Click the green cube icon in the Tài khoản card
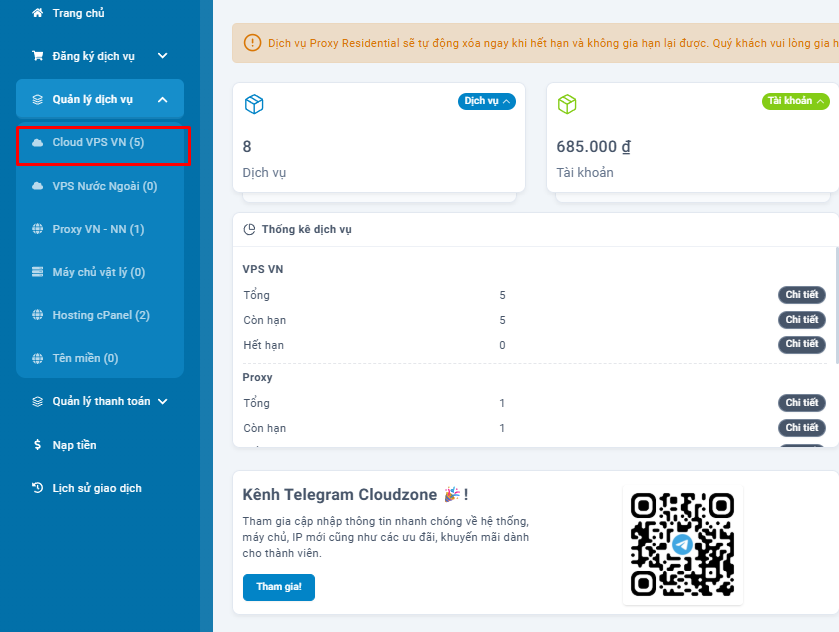This screenshot has height=632, width=839. pos(567,104)
